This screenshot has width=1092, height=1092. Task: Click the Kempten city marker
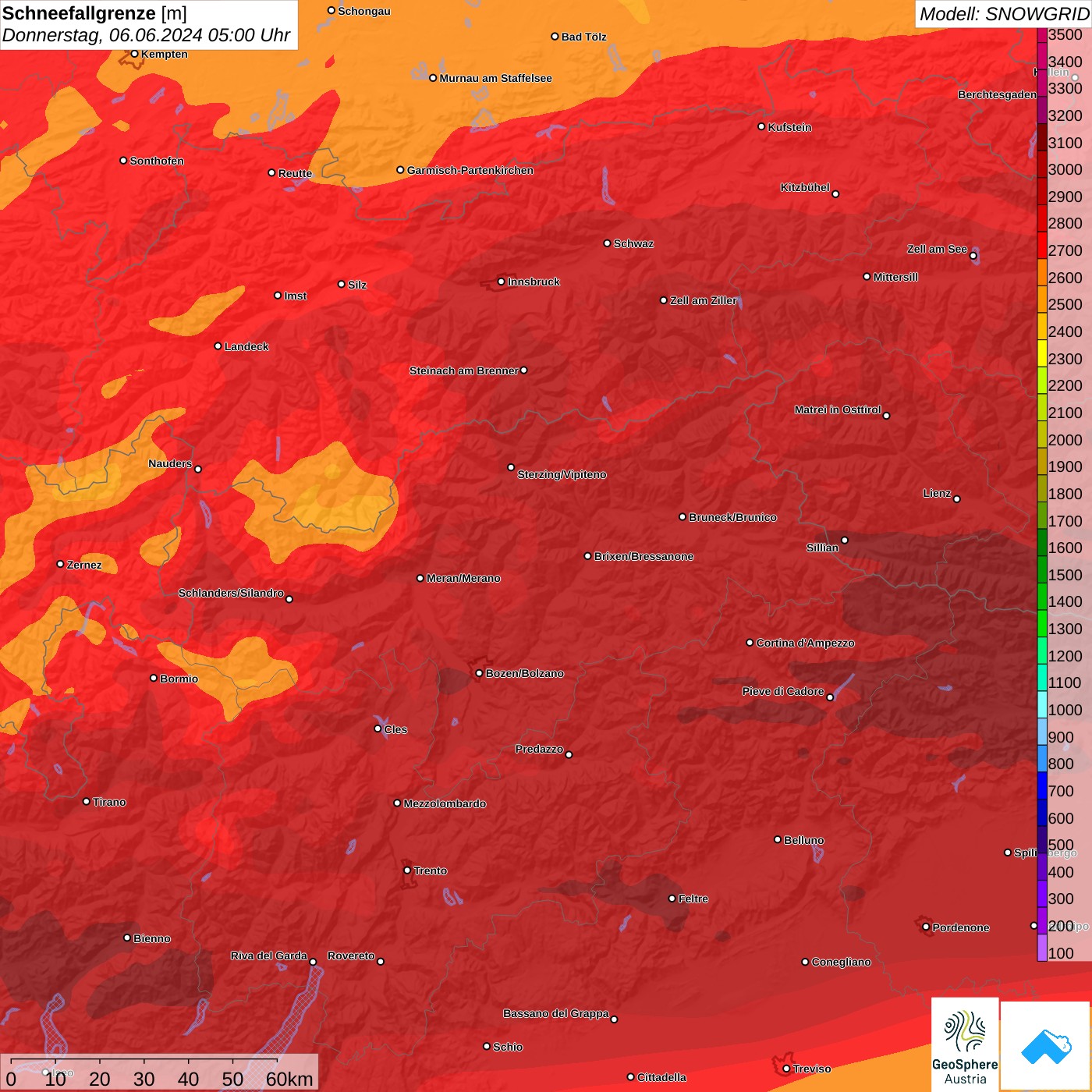point(135,54)
